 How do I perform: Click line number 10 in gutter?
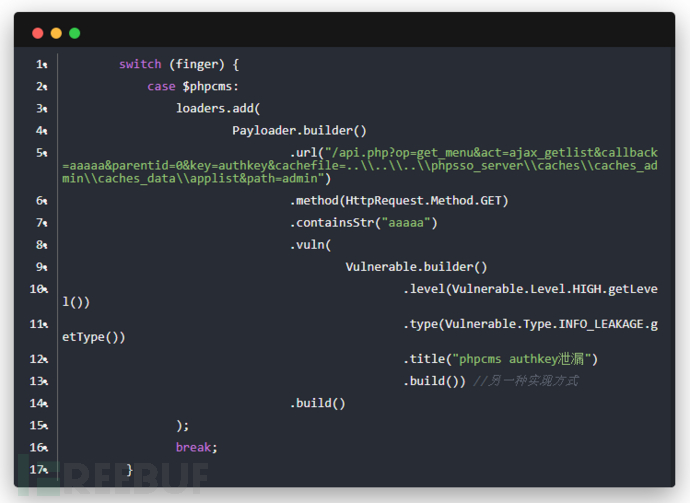click(39, 289)
